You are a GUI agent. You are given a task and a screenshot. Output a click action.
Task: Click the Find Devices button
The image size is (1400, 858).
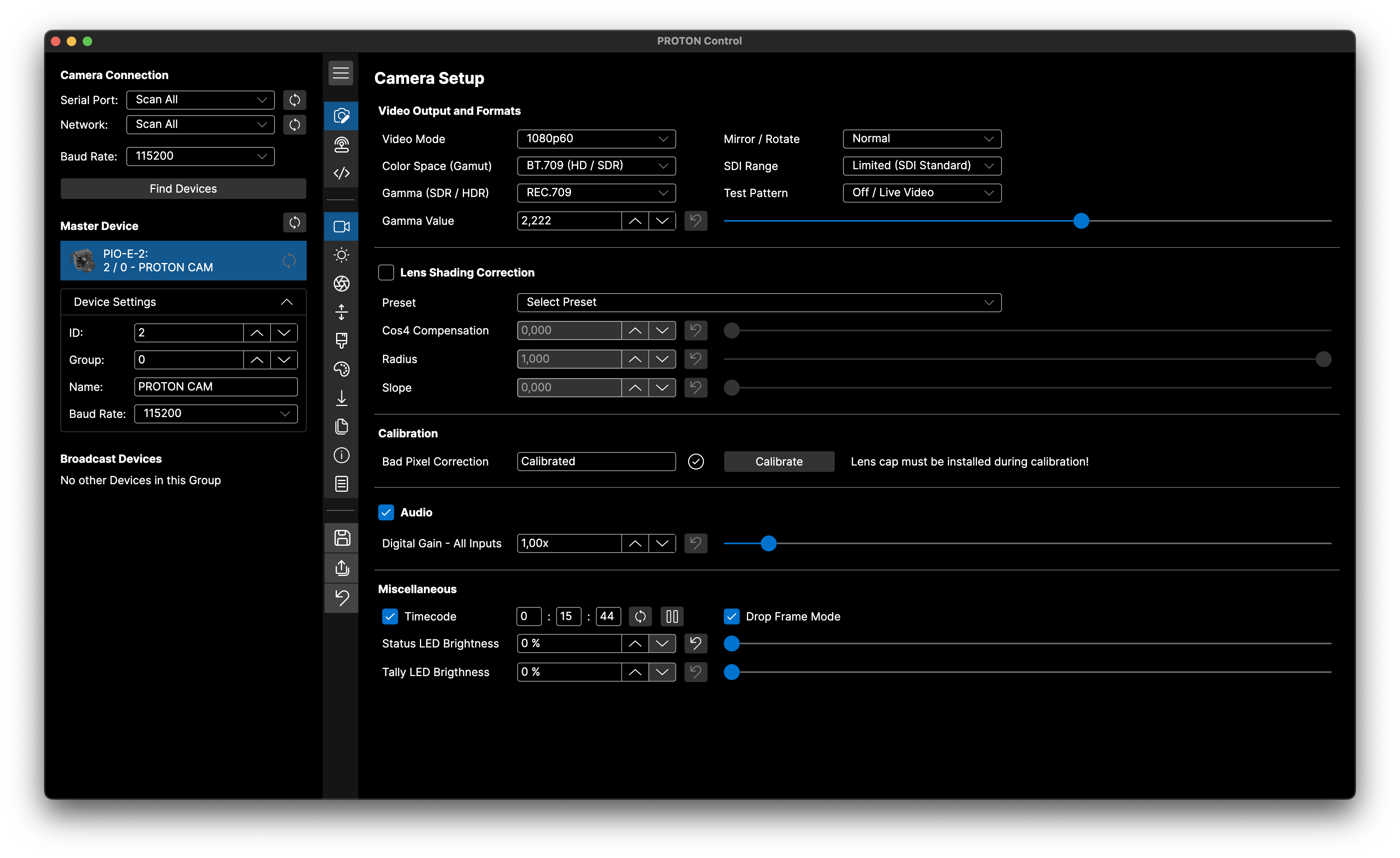point(183,189)
